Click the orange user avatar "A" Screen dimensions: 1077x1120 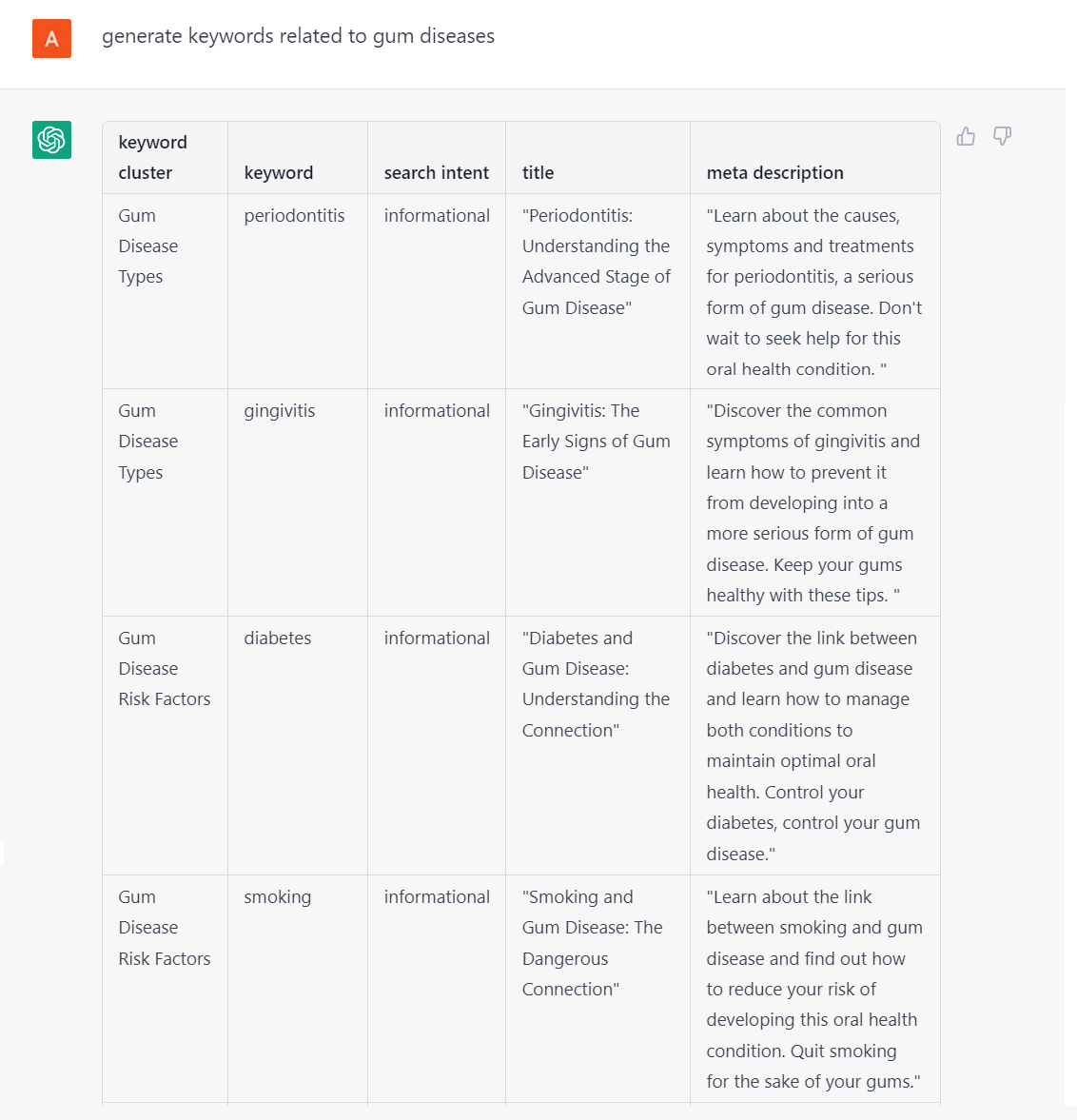coord(51,39)
